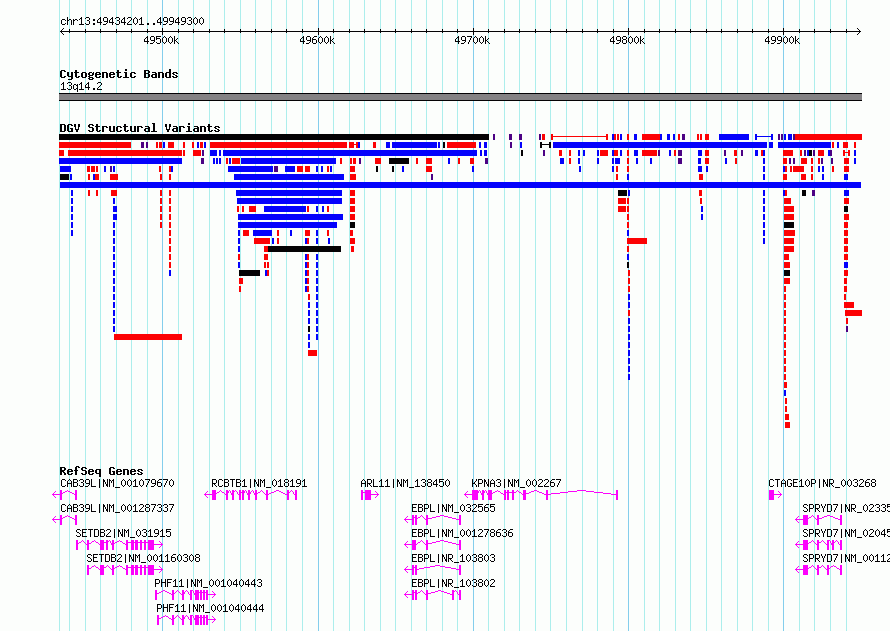The height and width of the screenshot is (631, 890).
Task: Open the KPNA3|NM_002267 gene label
Action: 517,483
